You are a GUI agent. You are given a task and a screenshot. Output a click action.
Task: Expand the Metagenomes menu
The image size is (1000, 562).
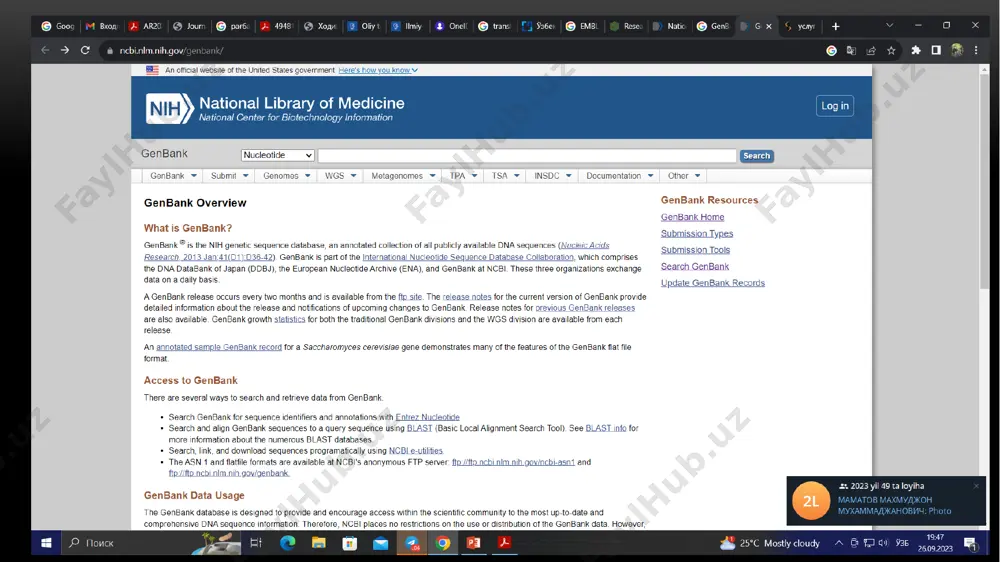403,175
